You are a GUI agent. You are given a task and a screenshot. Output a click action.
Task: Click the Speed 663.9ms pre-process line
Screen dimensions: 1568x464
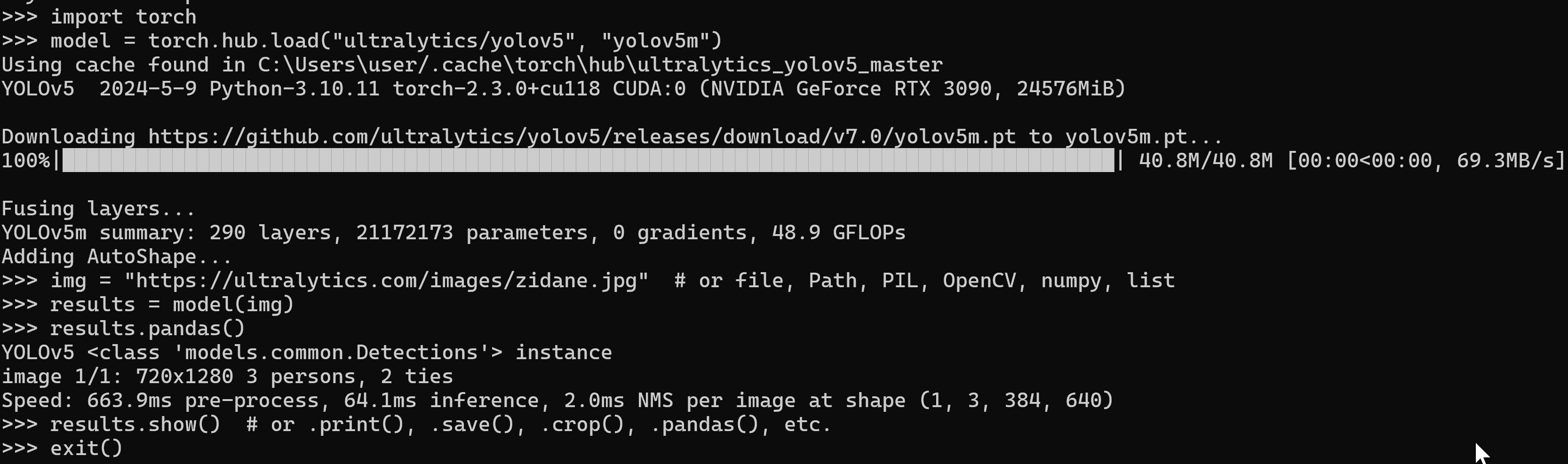coord(557,401)
